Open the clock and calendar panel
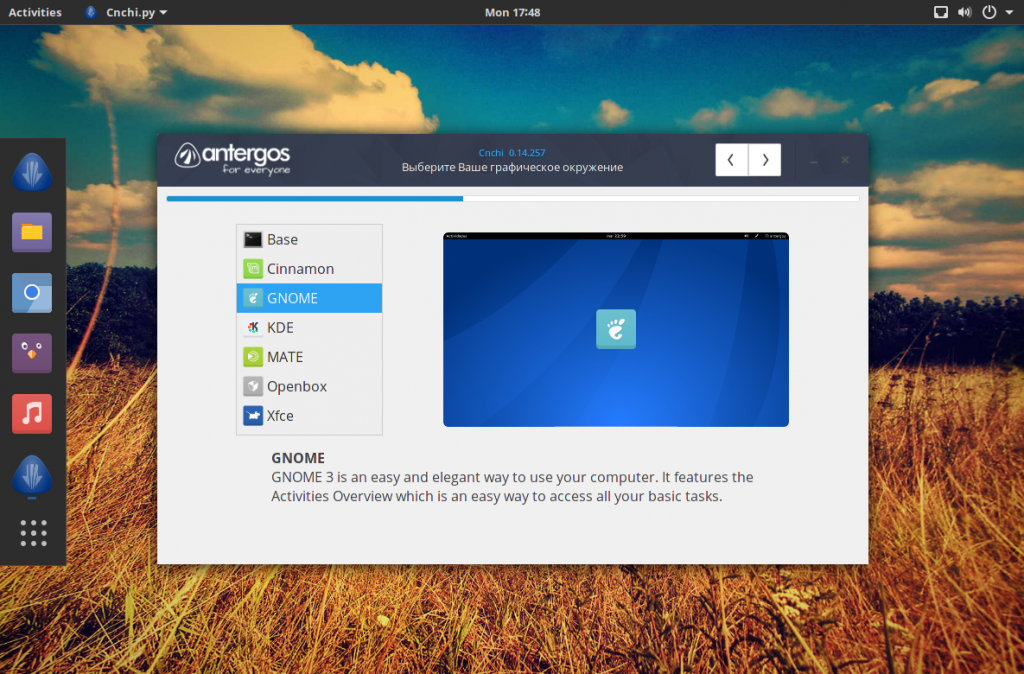The height and width of the screenshot is (674, 1024). [x=512, y=12]
